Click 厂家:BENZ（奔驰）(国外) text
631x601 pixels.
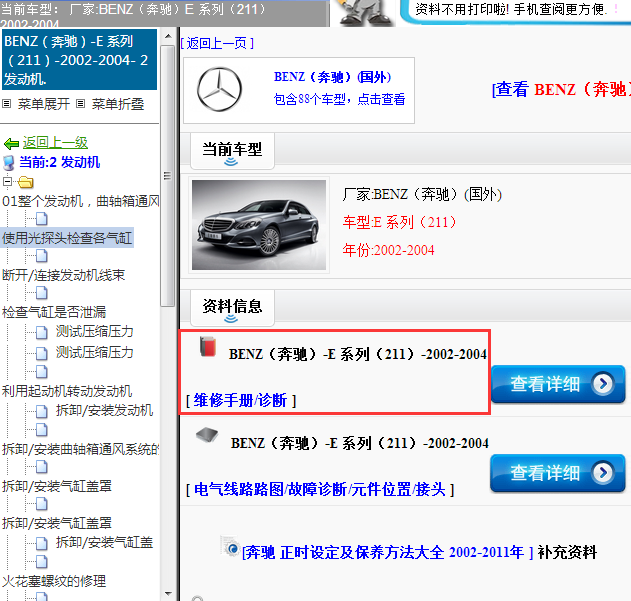pyautogui.click(x=422, y=194)
